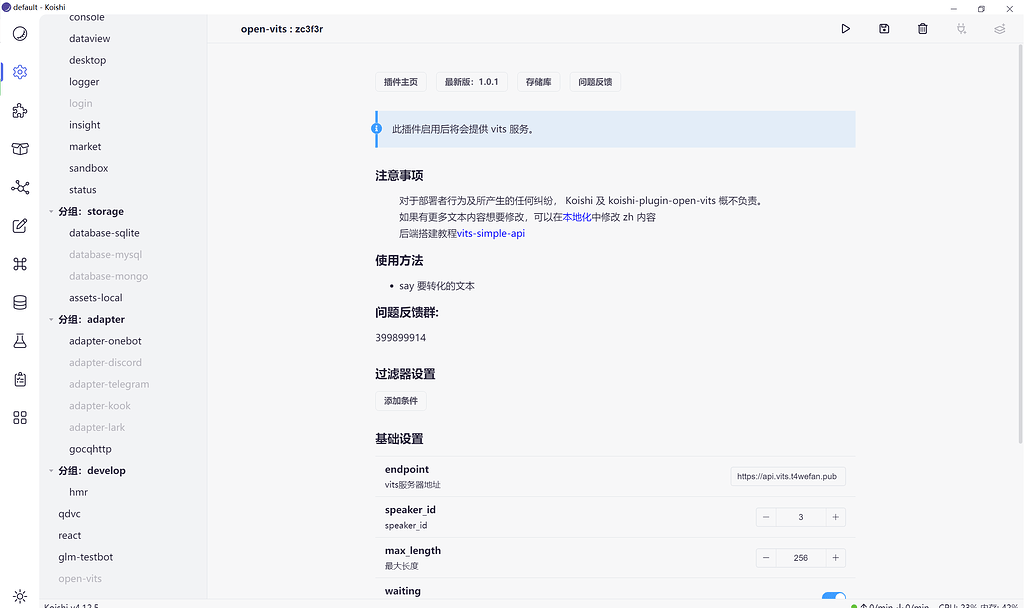
Task: Click the plug icon in the top toolbar
Action: pos(961,29)
